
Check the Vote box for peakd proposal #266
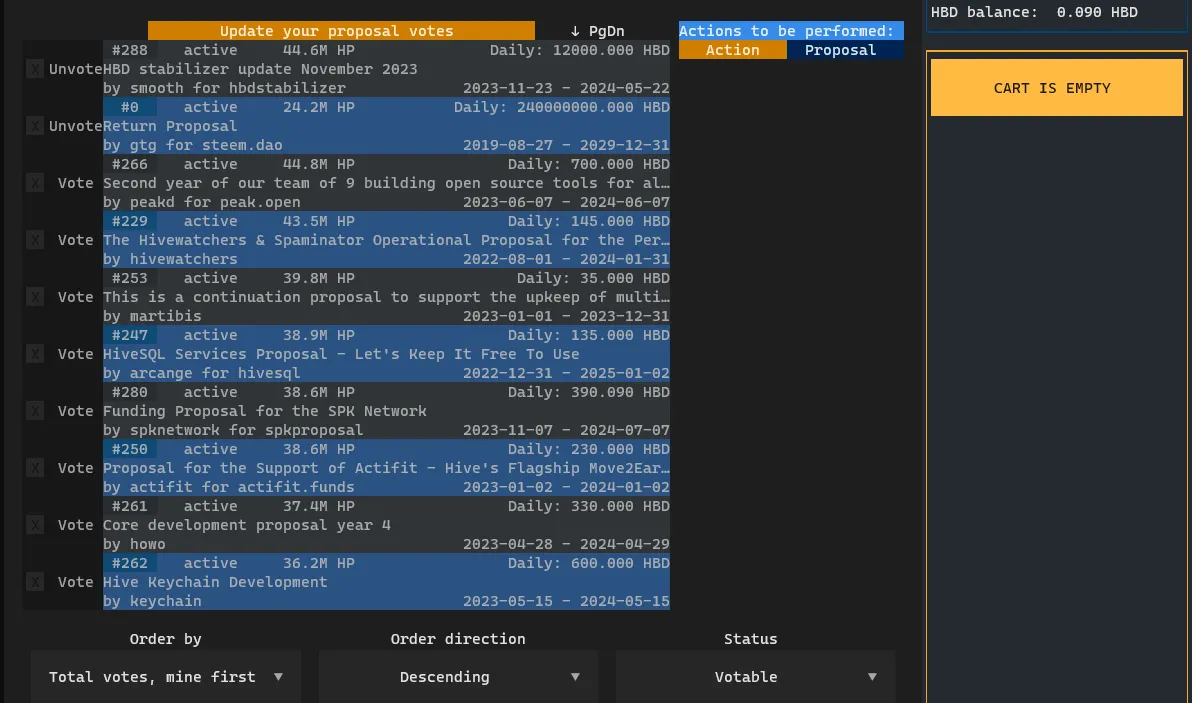click(35, 183)
